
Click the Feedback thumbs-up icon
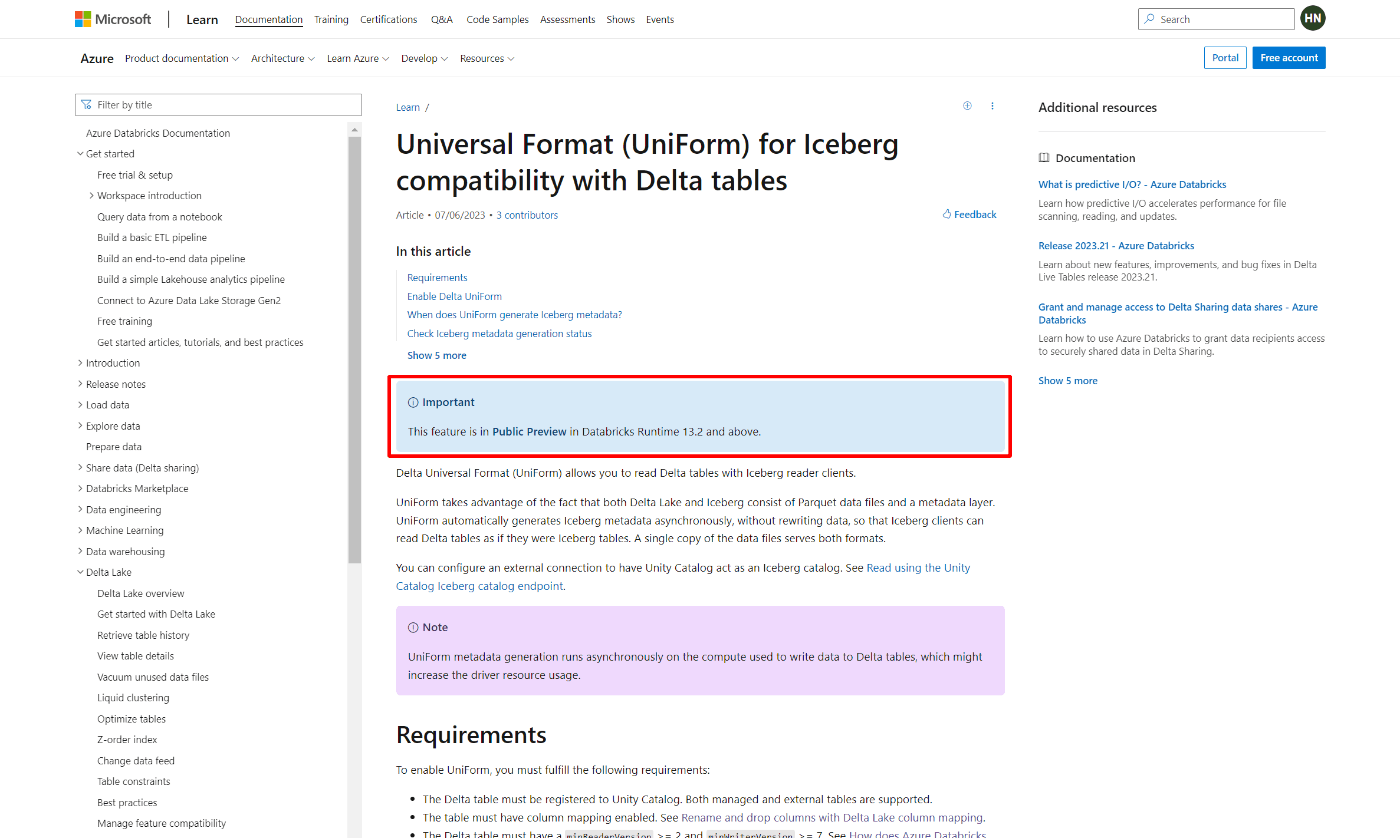945,213
